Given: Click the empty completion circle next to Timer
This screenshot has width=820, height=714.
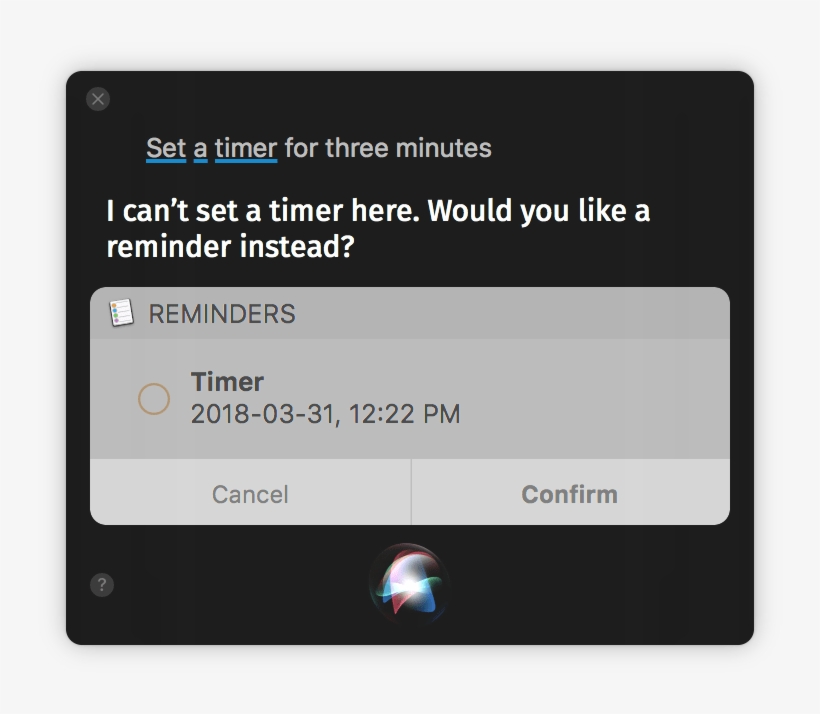Looking at the screenshot, I should click(155, 397).
